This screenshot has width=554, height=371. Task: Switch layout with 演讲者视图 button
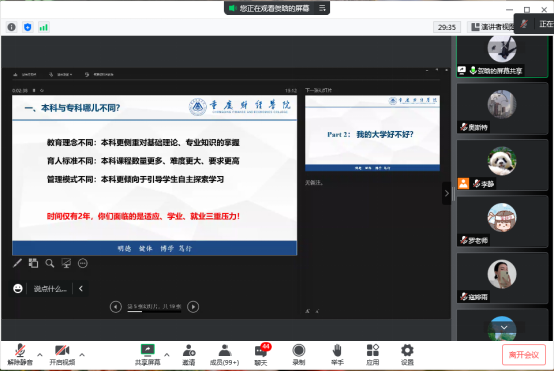492,27
